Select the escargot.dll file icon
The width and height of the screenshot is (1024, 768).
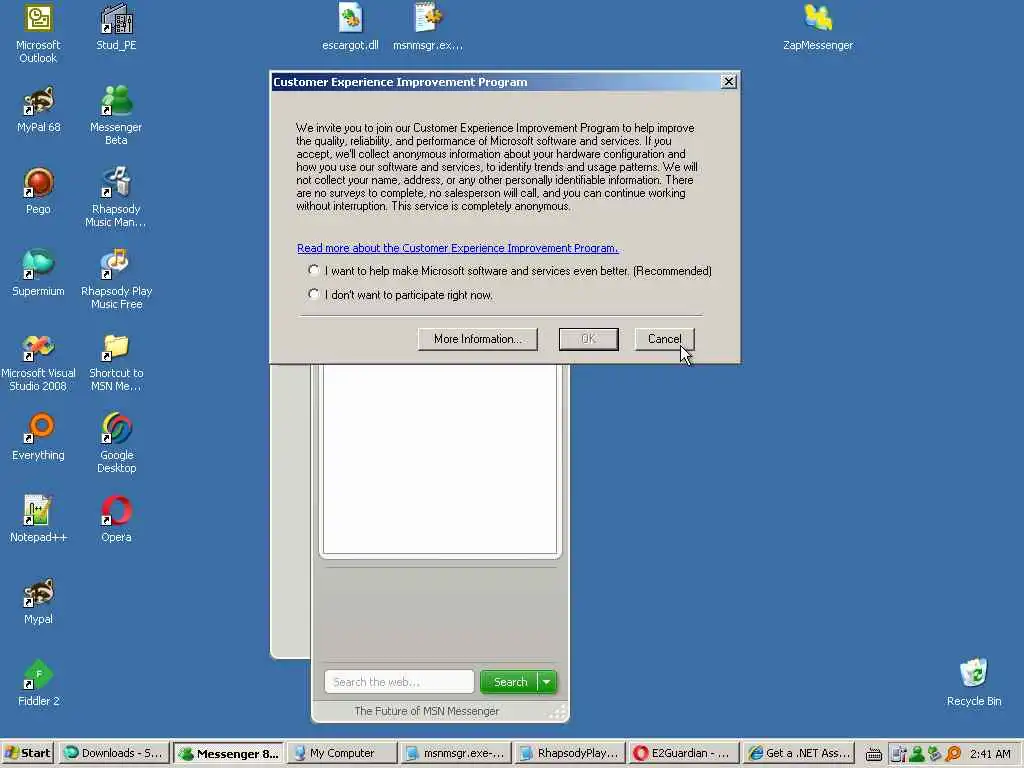[x=350, y=27]
